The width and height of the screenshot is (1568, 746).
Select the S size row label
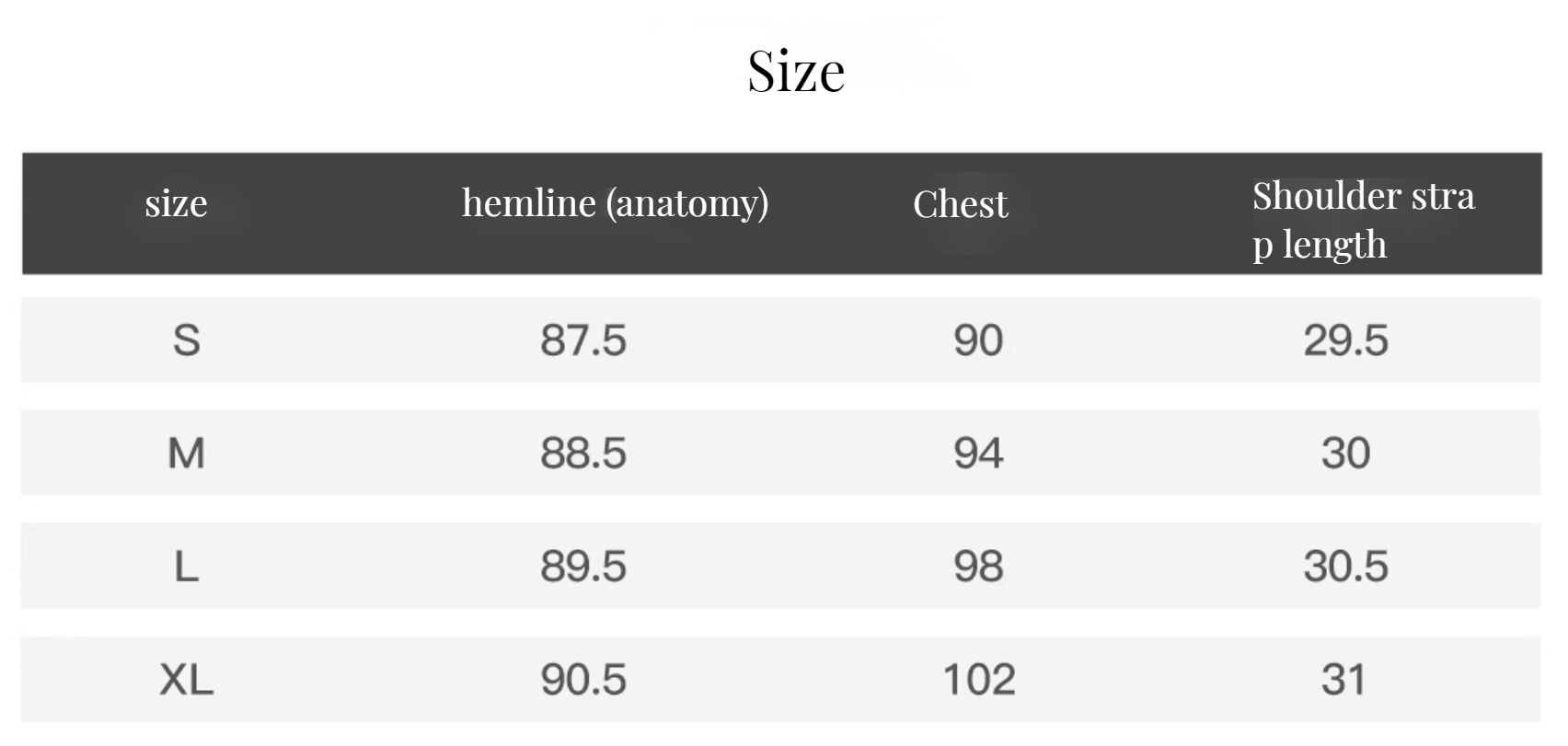[187, 340]
